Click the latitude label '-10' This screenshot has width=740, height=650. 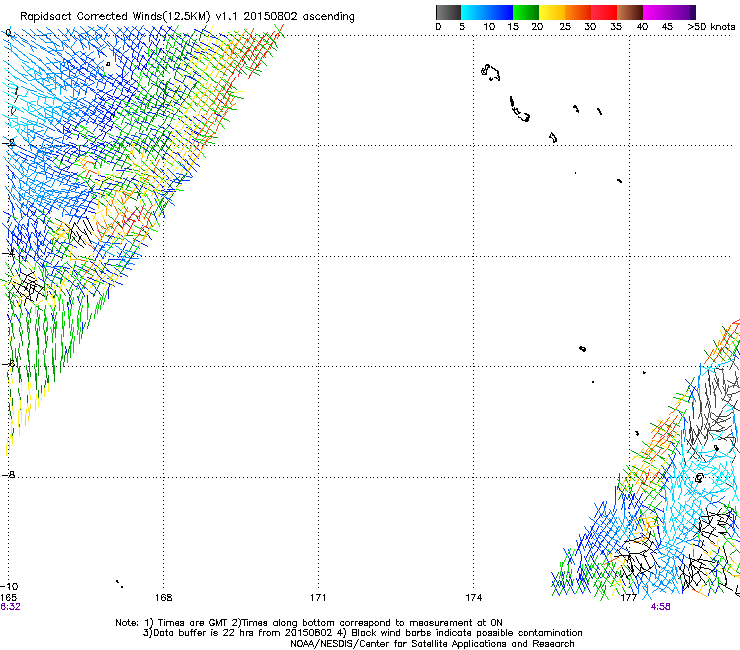point(9,586)
